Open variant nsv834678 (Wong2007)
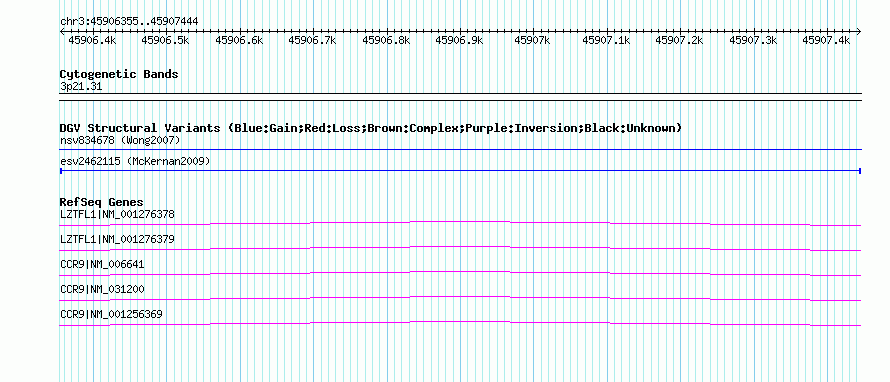Screen dimensions: 890x382 pos(120,140)
